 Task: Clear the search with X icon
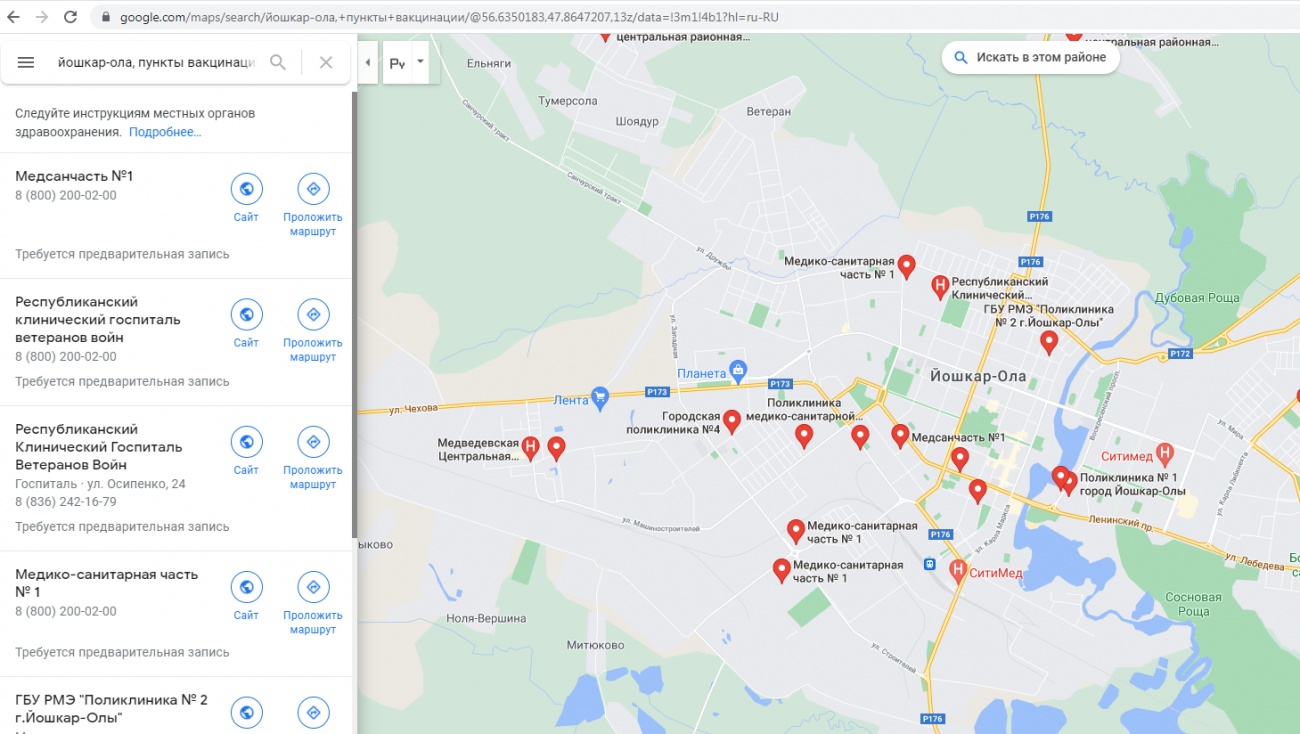click(326, 62)
